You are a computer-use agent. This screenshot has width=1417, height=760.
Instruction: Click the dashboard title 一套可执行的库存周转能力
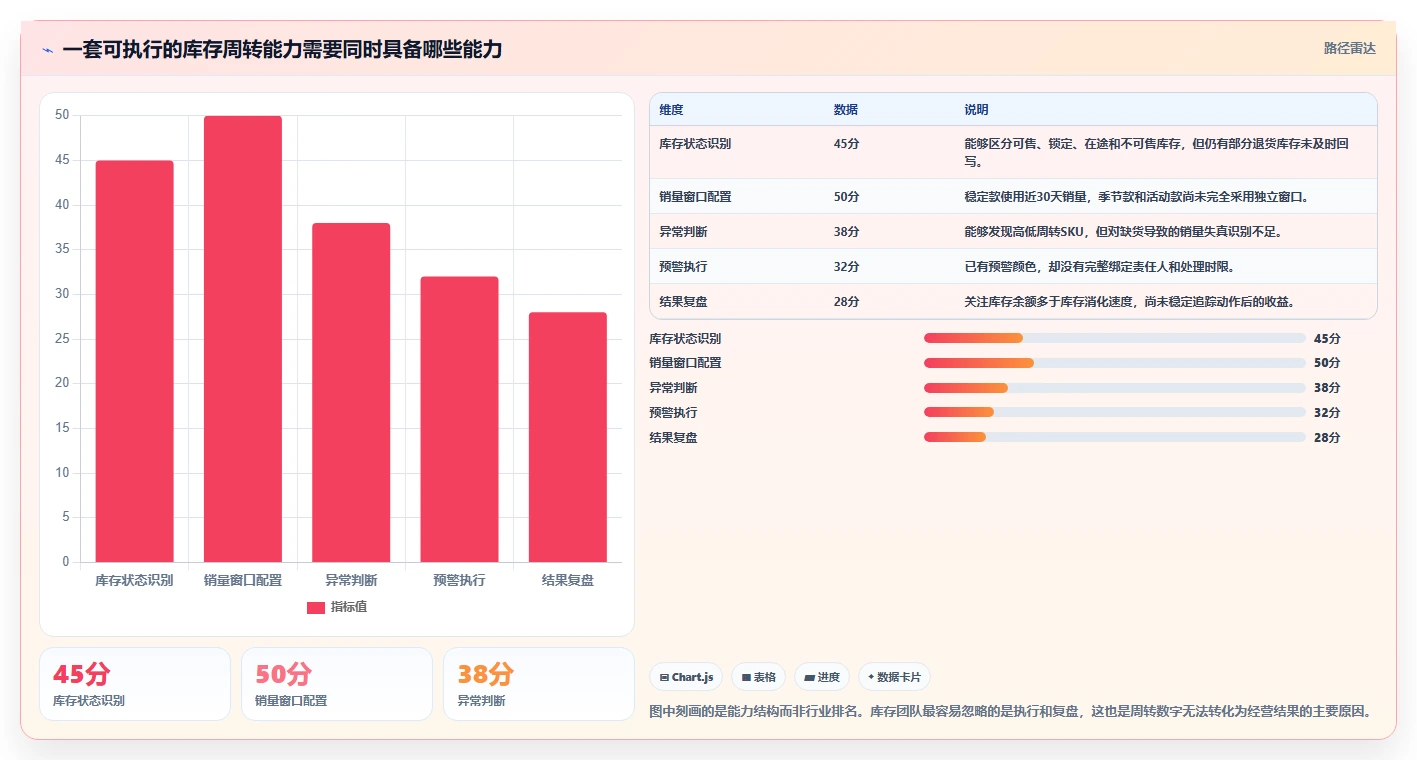click(282, 49)
